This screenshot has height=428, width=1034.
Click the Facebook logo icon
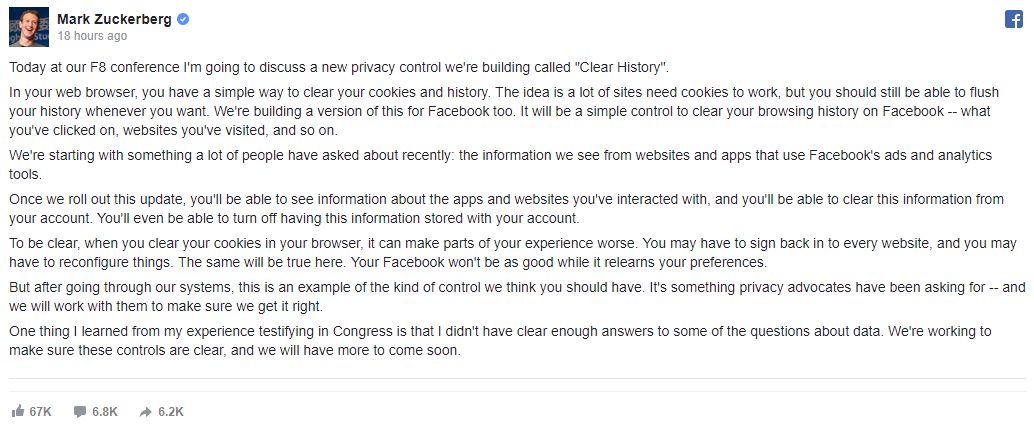(1014, 19)
